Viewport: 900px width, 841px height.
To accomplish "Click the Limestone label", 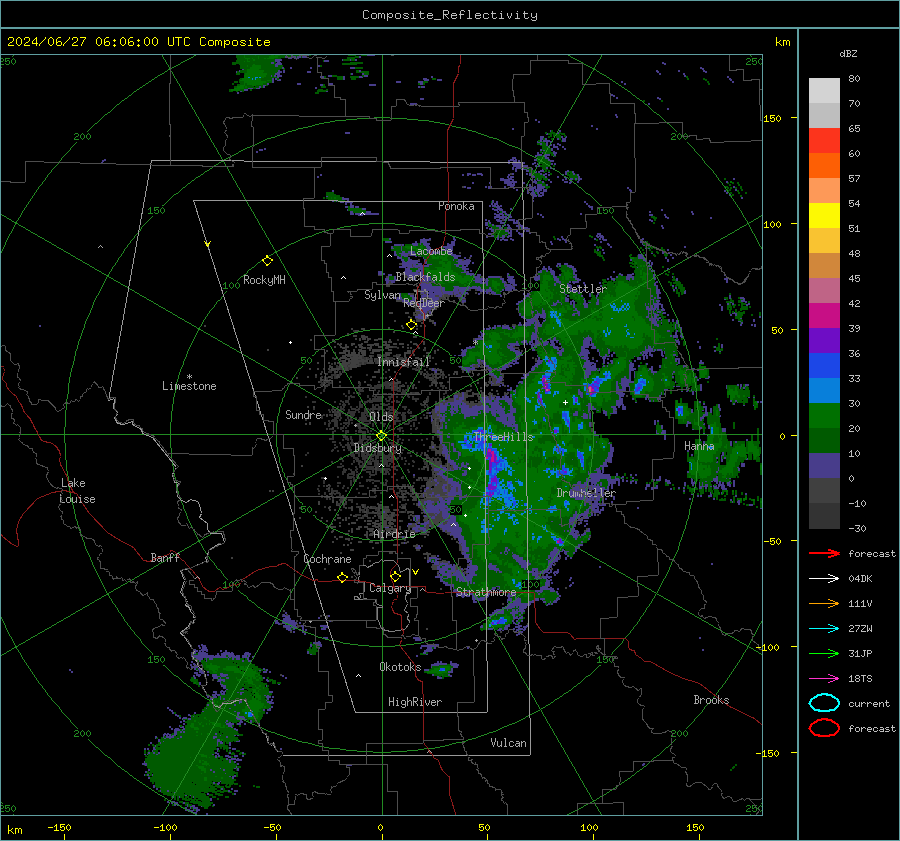I will tap(189, 386).
